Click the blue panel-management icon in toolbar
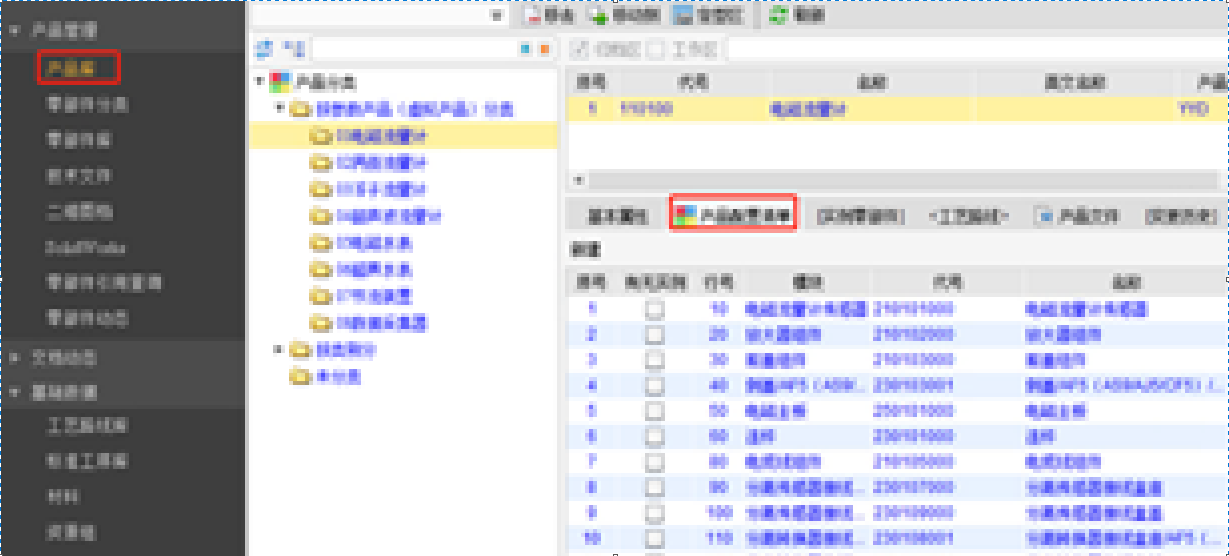This screenshot has width=1229, height=556. point(684,15)
